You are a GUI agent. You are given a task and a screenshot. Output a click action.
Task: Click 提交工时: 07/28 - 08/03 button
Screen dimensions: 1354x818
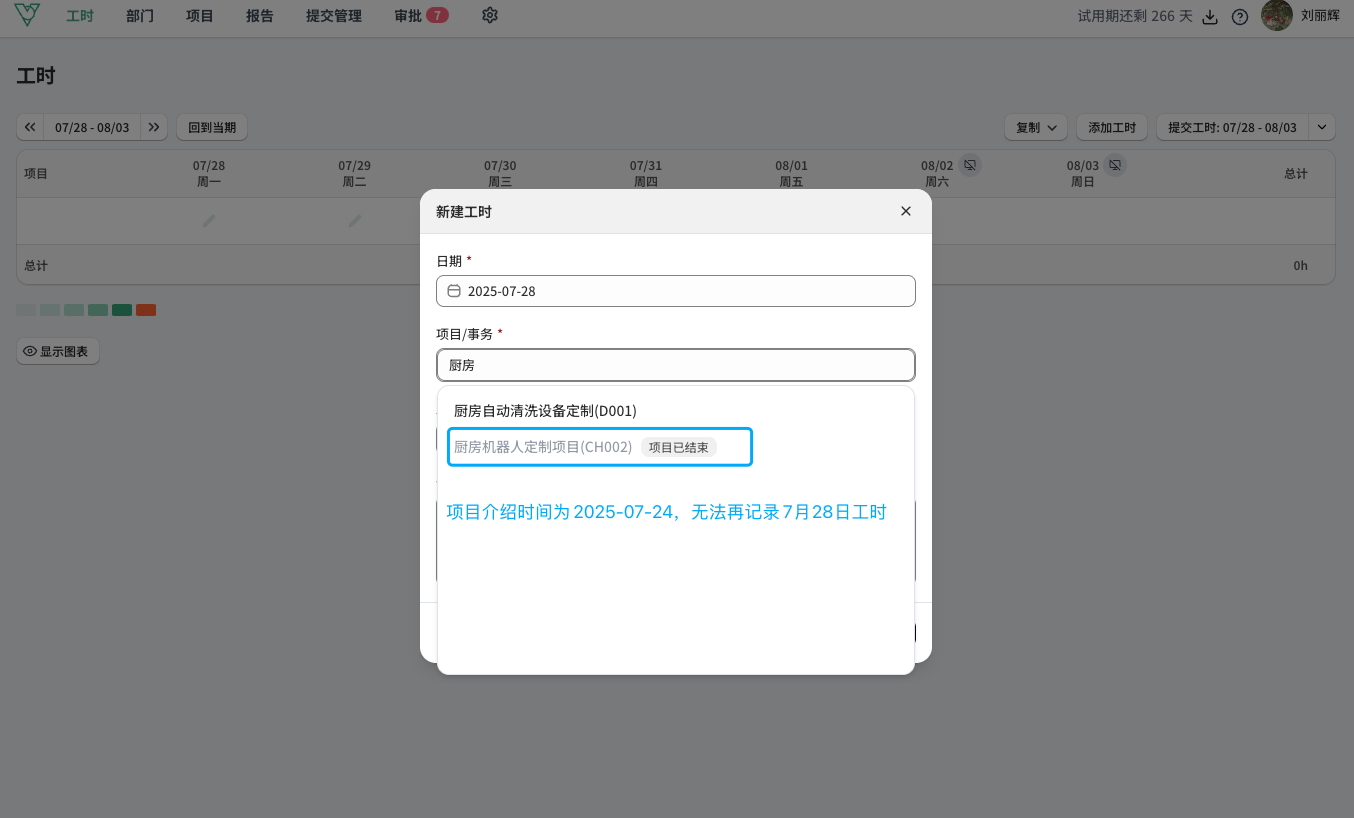[1232, 127]
